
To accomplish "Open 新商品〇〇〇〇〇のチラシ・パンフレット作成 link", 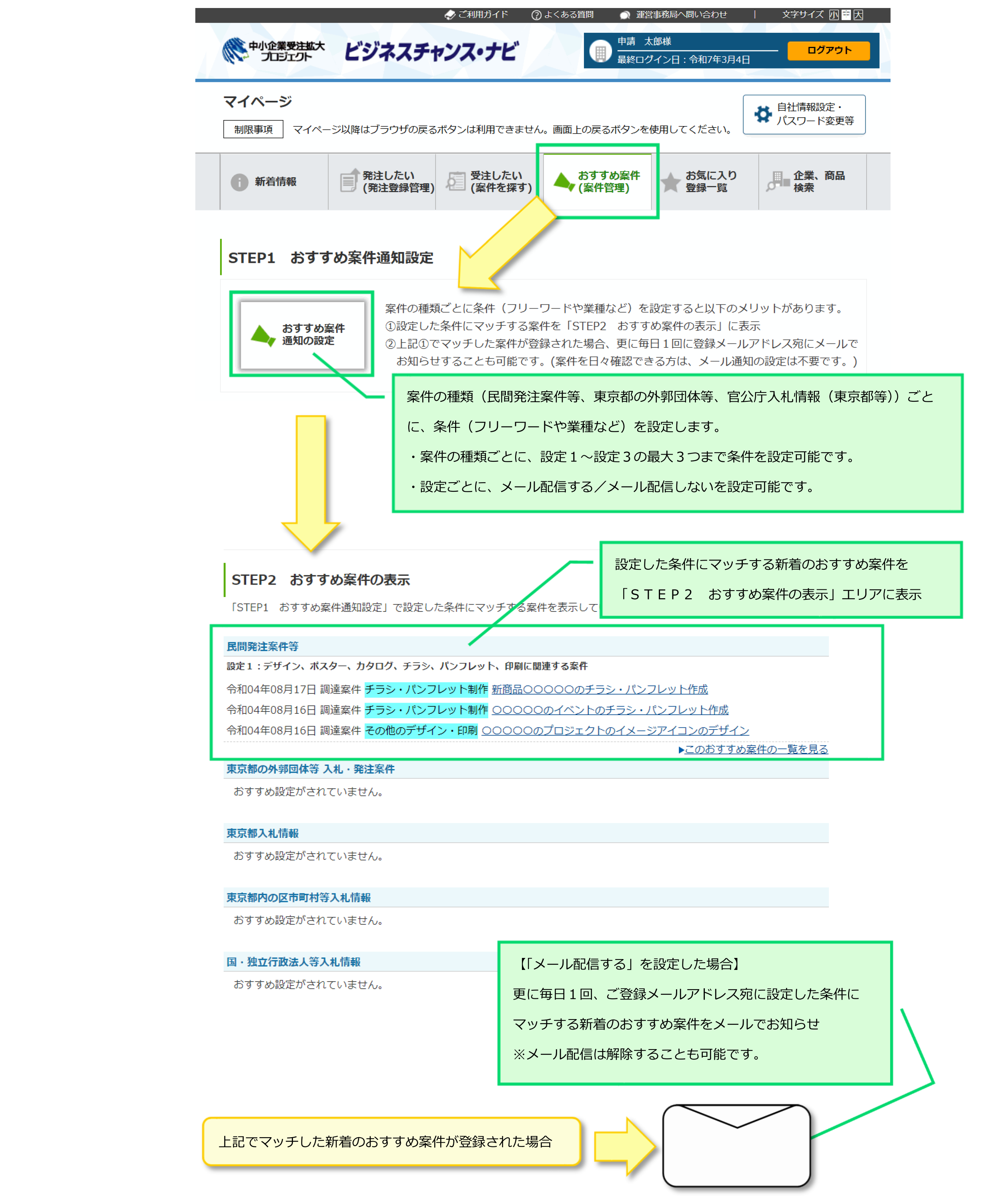I will (x=600, y=689).
